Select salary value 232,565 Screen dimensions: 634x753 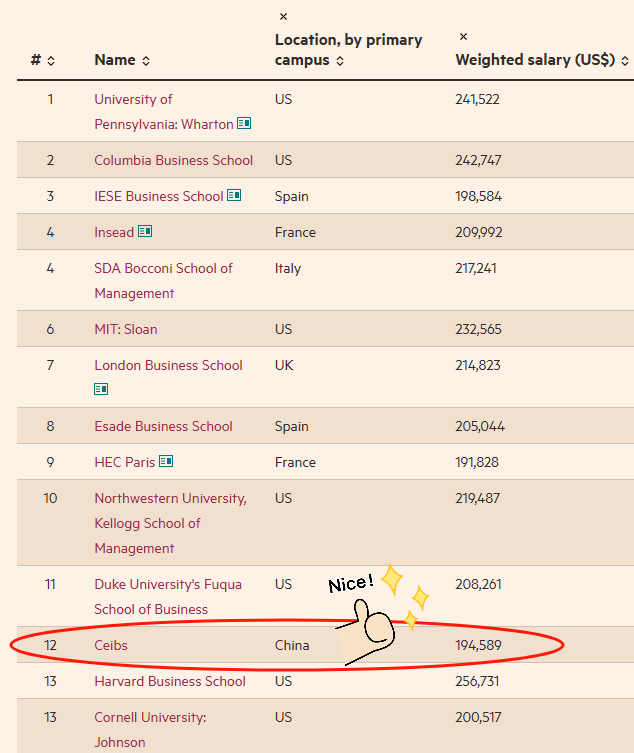[478, 329]
